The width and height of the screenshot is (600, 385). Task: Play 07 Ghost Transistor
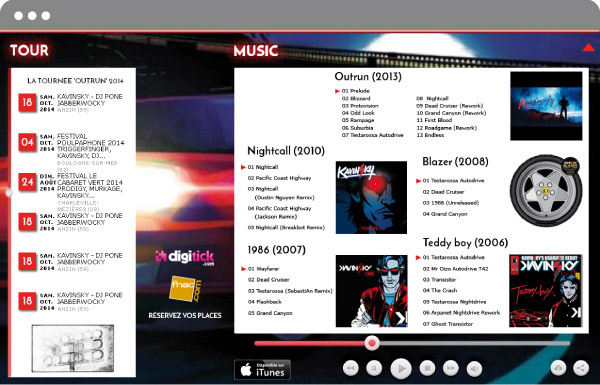448,324
